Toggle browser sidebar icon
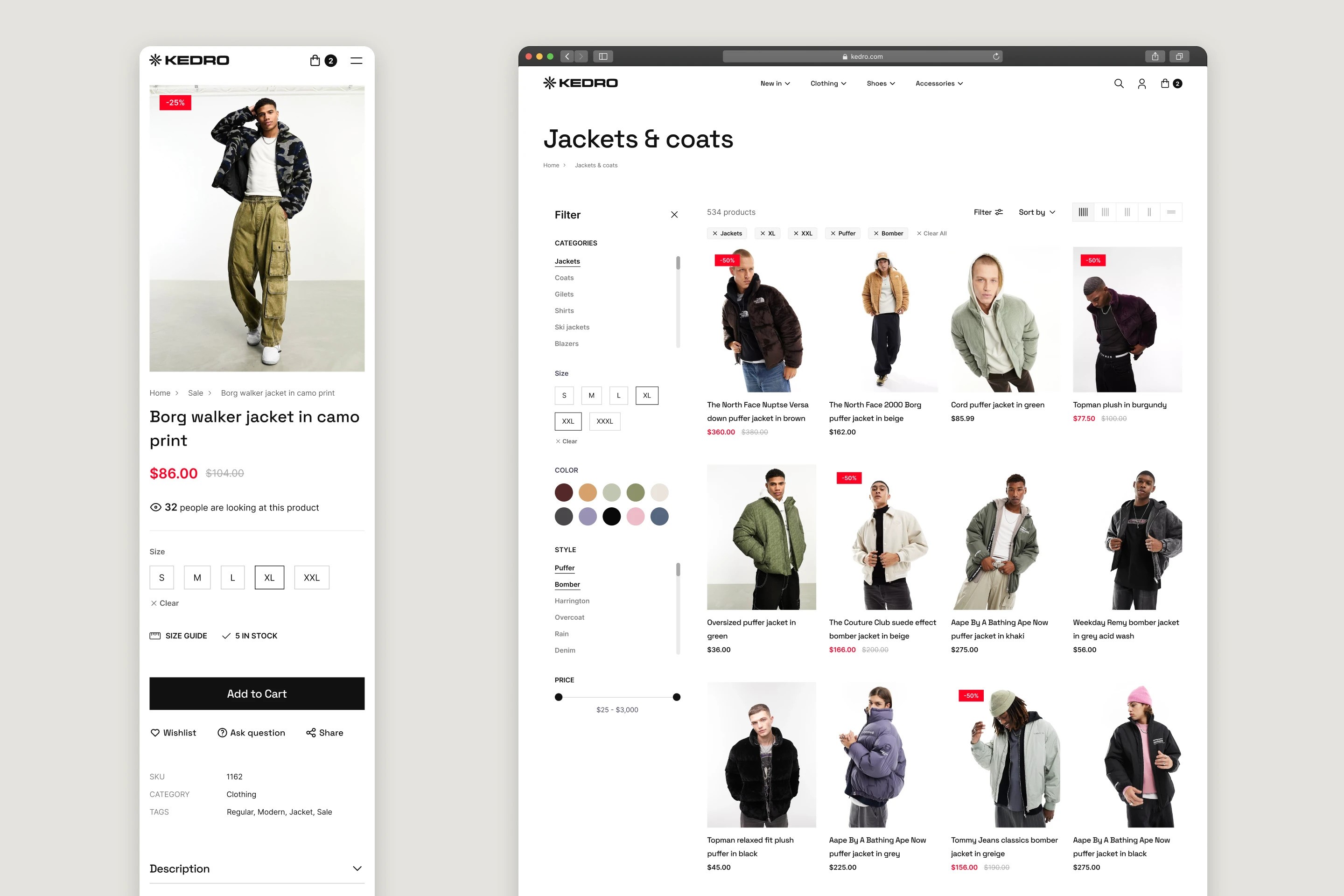 pos(603,56)
